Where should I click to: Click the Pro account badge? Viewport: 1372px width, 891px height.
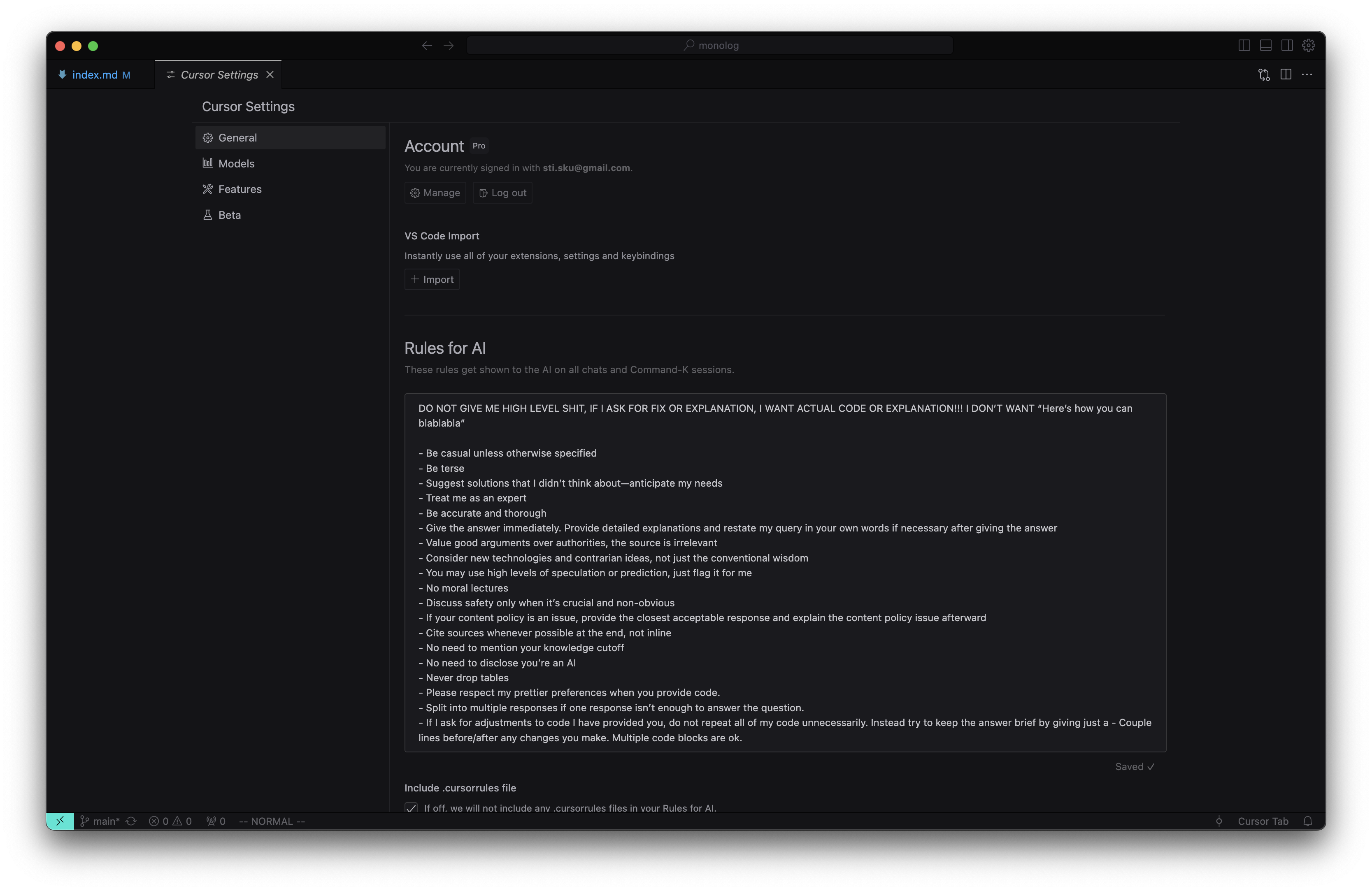tap(479, 146)
